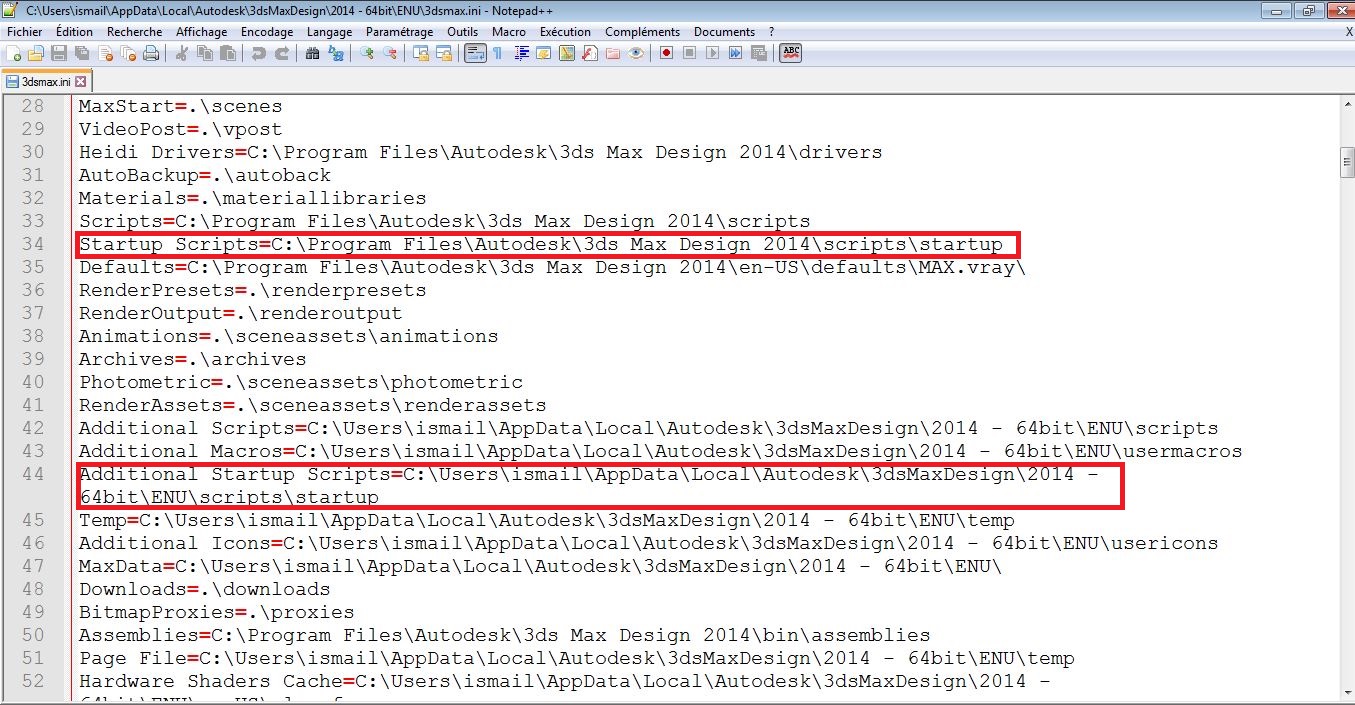Screen dimensions: 1355x705
Task: Open Find with the binoculars icon
Action: coord(312,53)
